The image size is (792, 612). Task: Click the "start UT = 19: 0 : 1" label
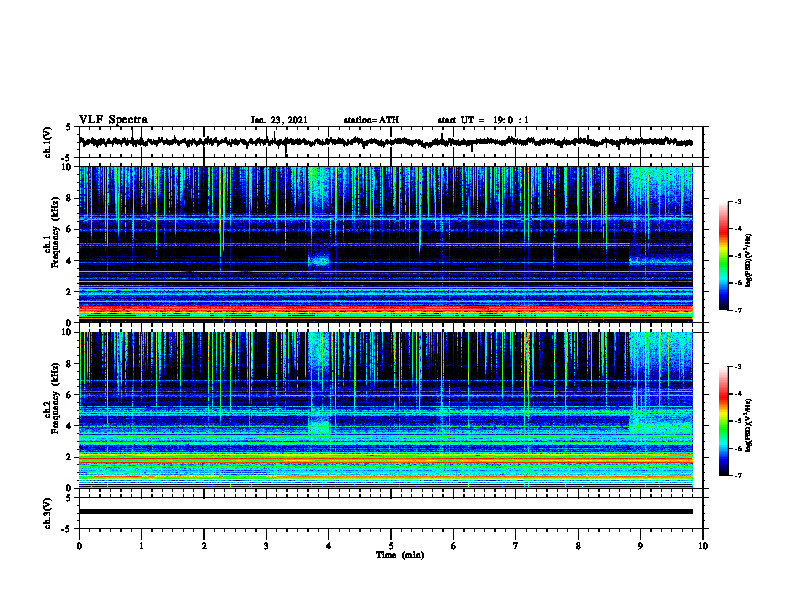tap(483, 120)
